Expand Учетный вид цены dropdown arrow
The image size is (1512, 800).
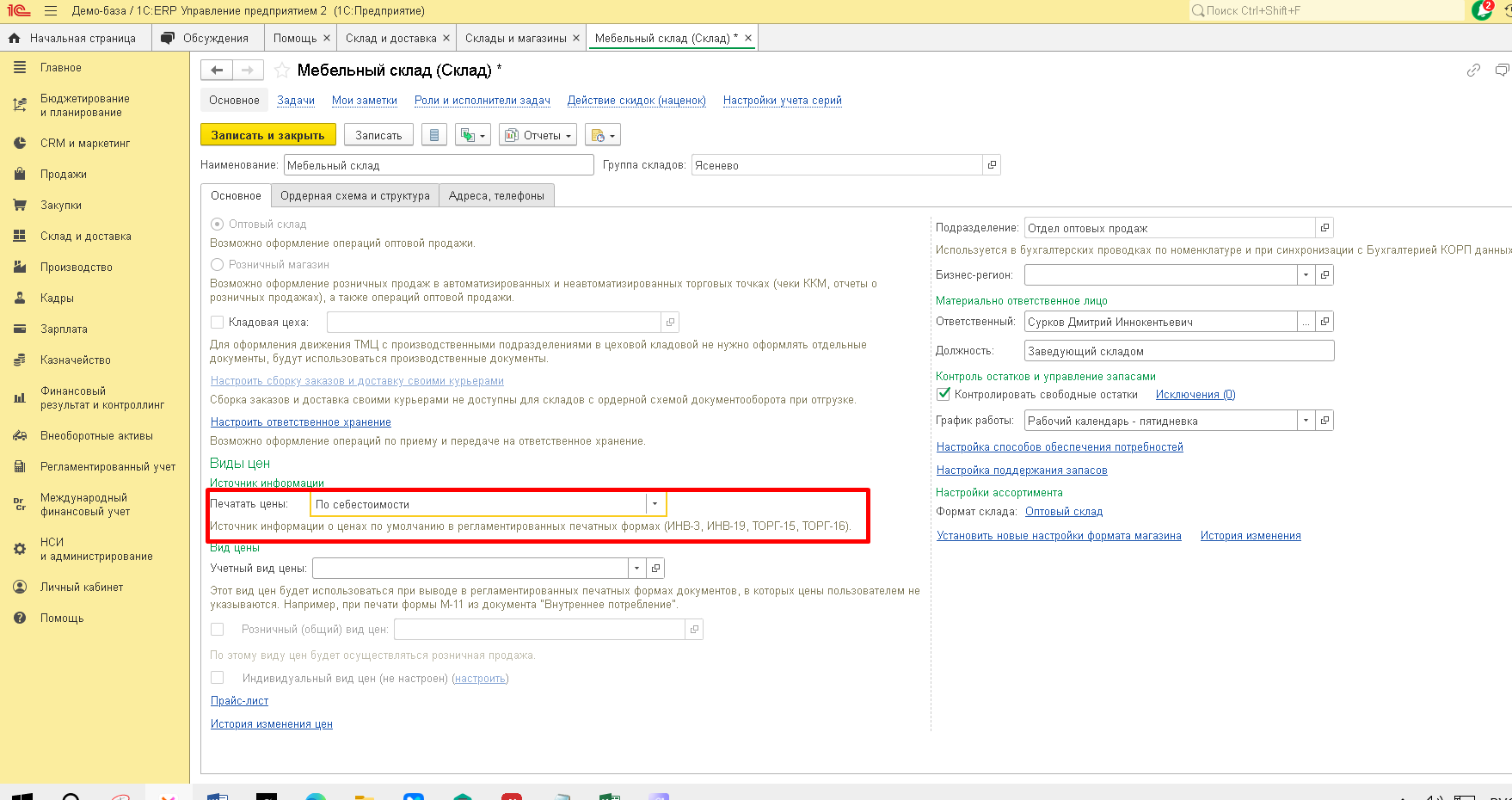tap(636, 568)
